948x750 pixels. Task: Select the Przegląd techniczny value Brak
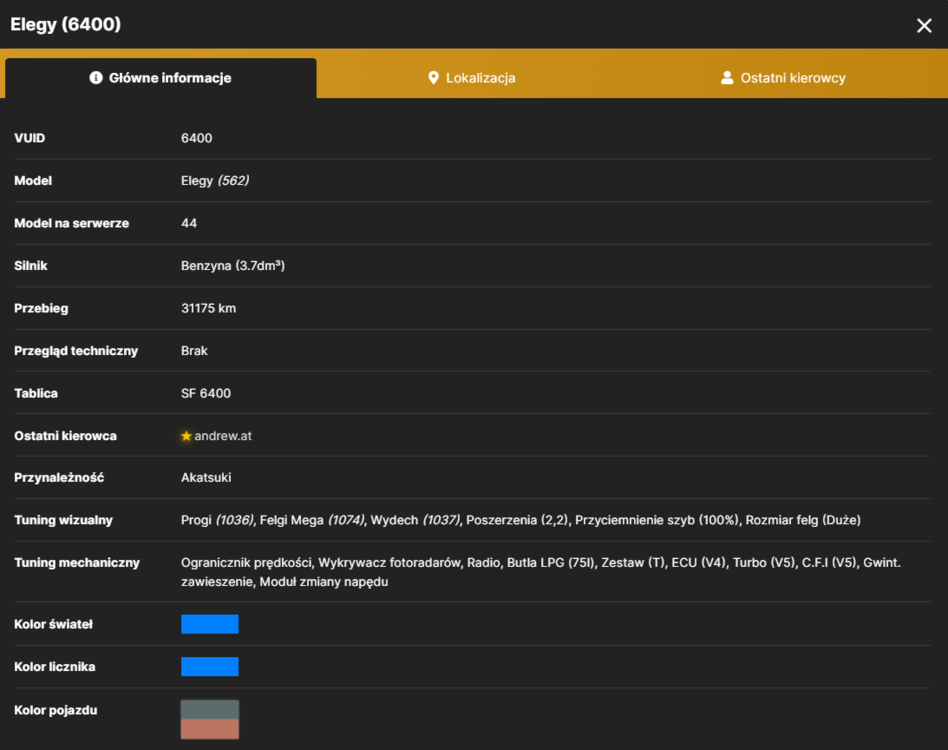tap(194, 351)
